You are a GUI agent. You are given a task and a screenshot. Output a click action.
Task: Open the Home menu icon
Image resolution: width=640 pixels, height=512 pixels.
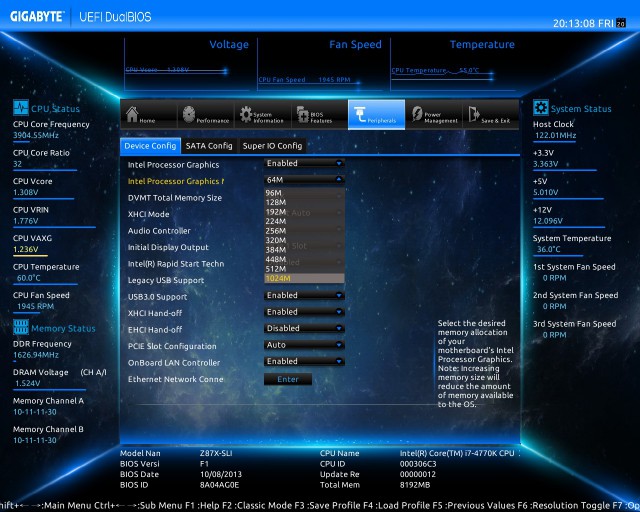(131, 114)
